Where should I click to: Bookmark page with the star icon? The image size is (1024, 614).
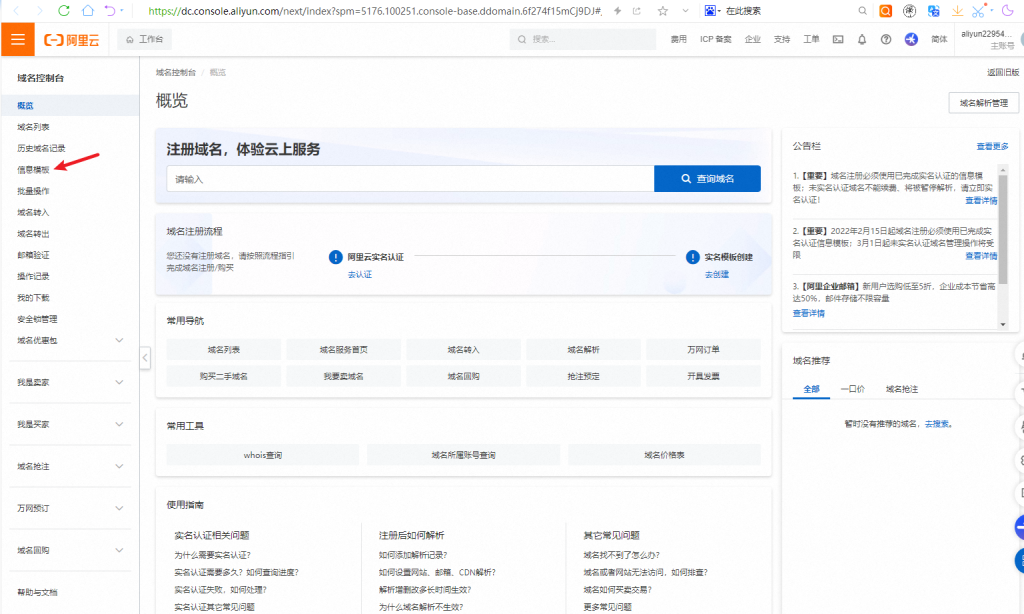663,11
